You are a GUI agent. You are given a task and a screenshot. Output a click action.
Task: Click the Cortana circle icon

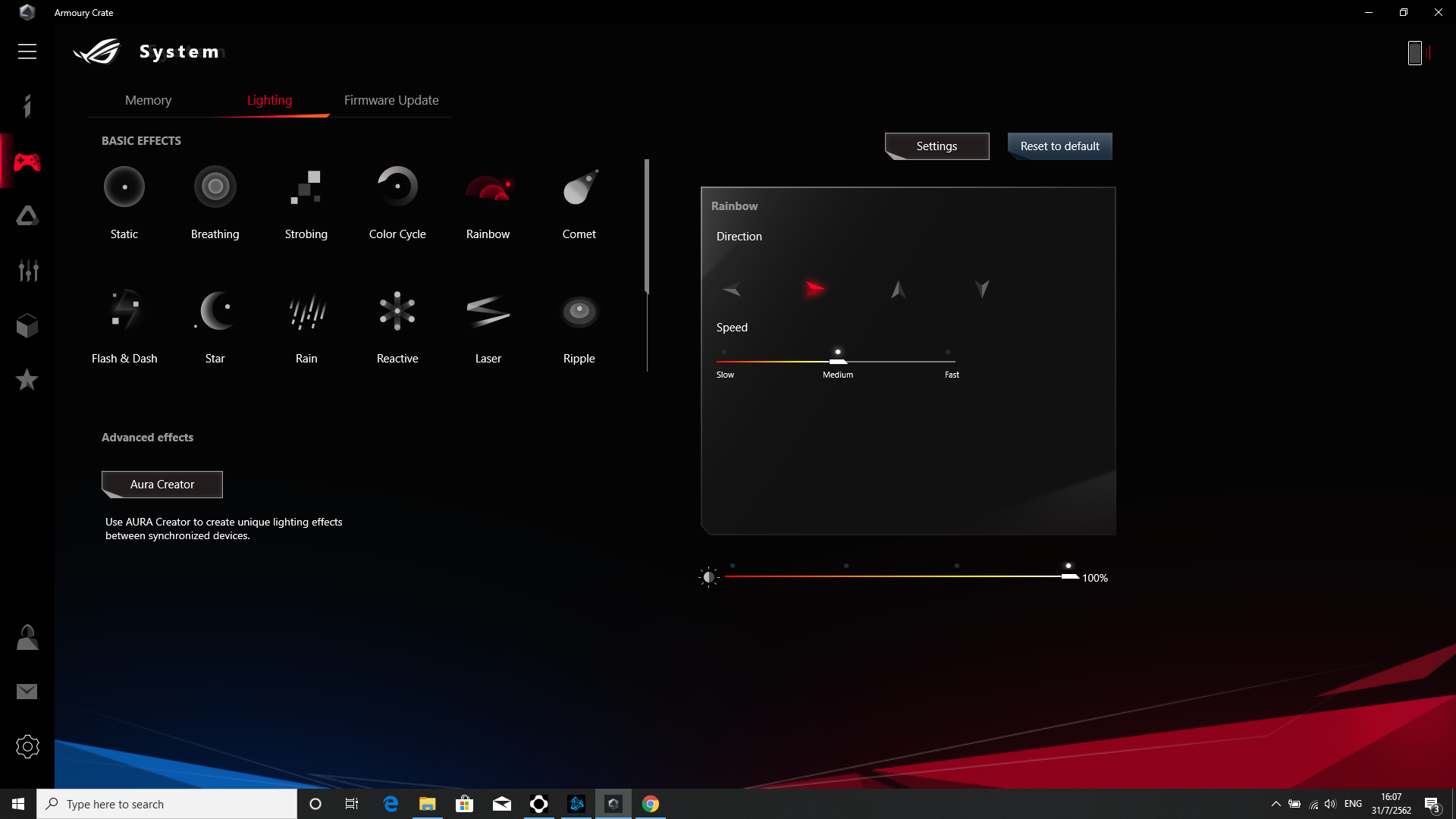coord(315,804)
